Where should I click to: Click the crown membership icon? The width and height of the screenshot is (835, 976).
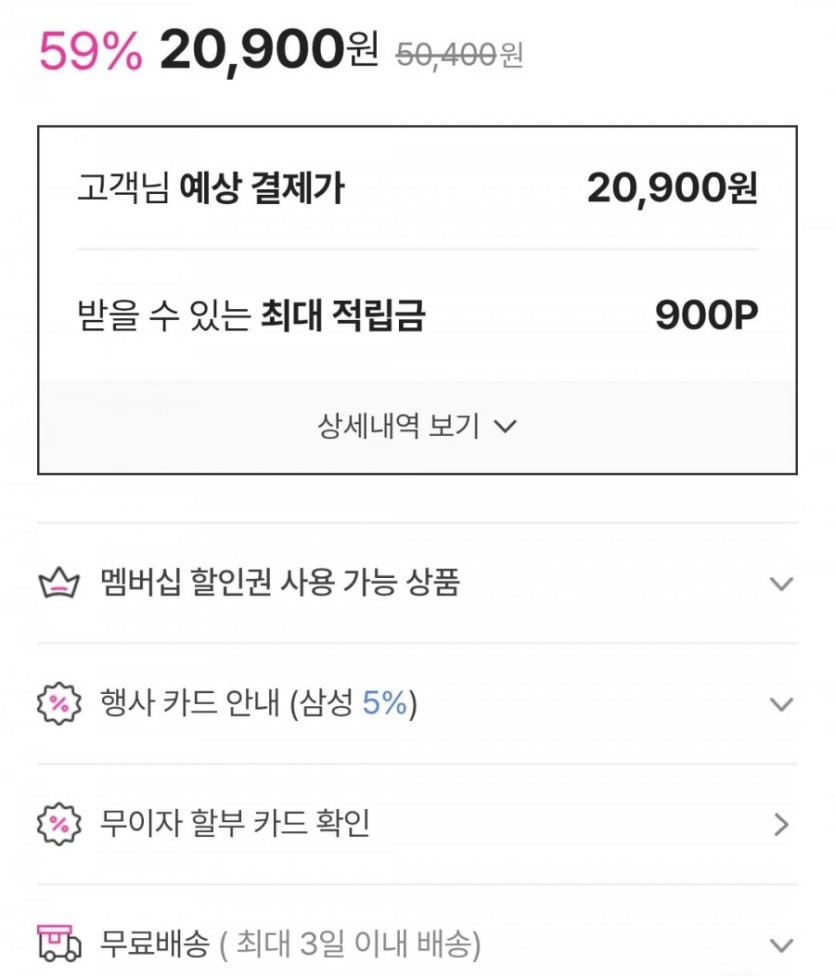(x=58, y=583)
